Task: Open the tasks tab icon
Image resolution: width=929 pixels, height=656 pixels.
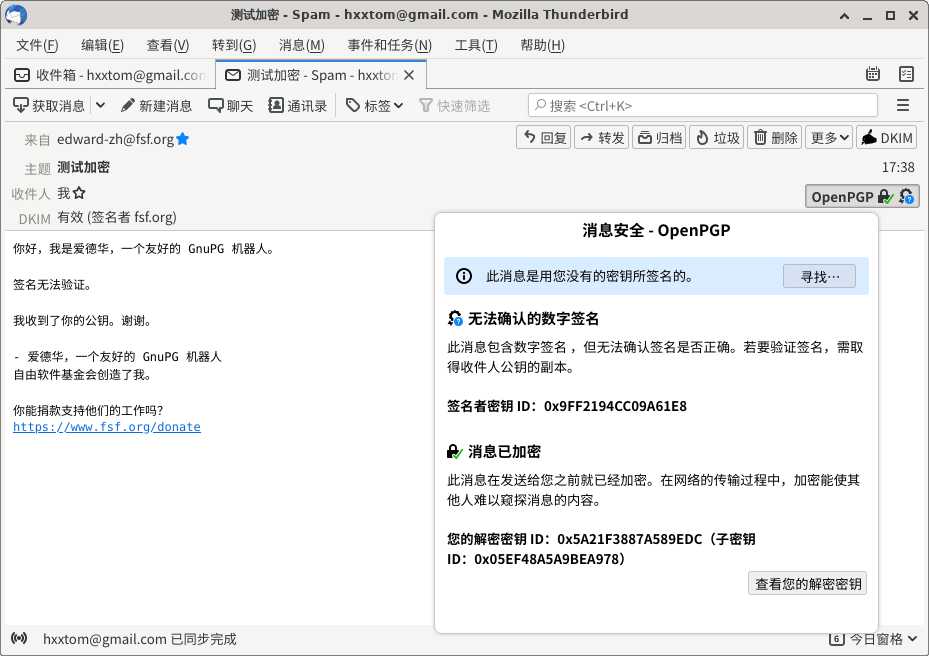Action: 906,74
